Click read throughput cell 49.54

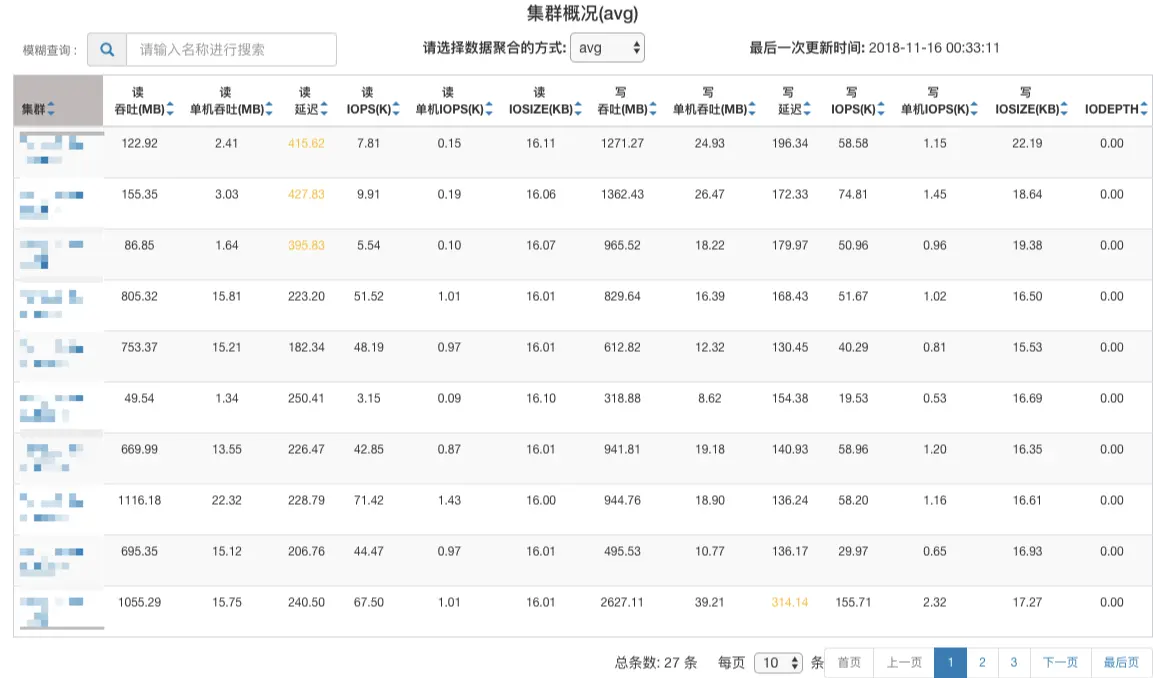point(140,399)
